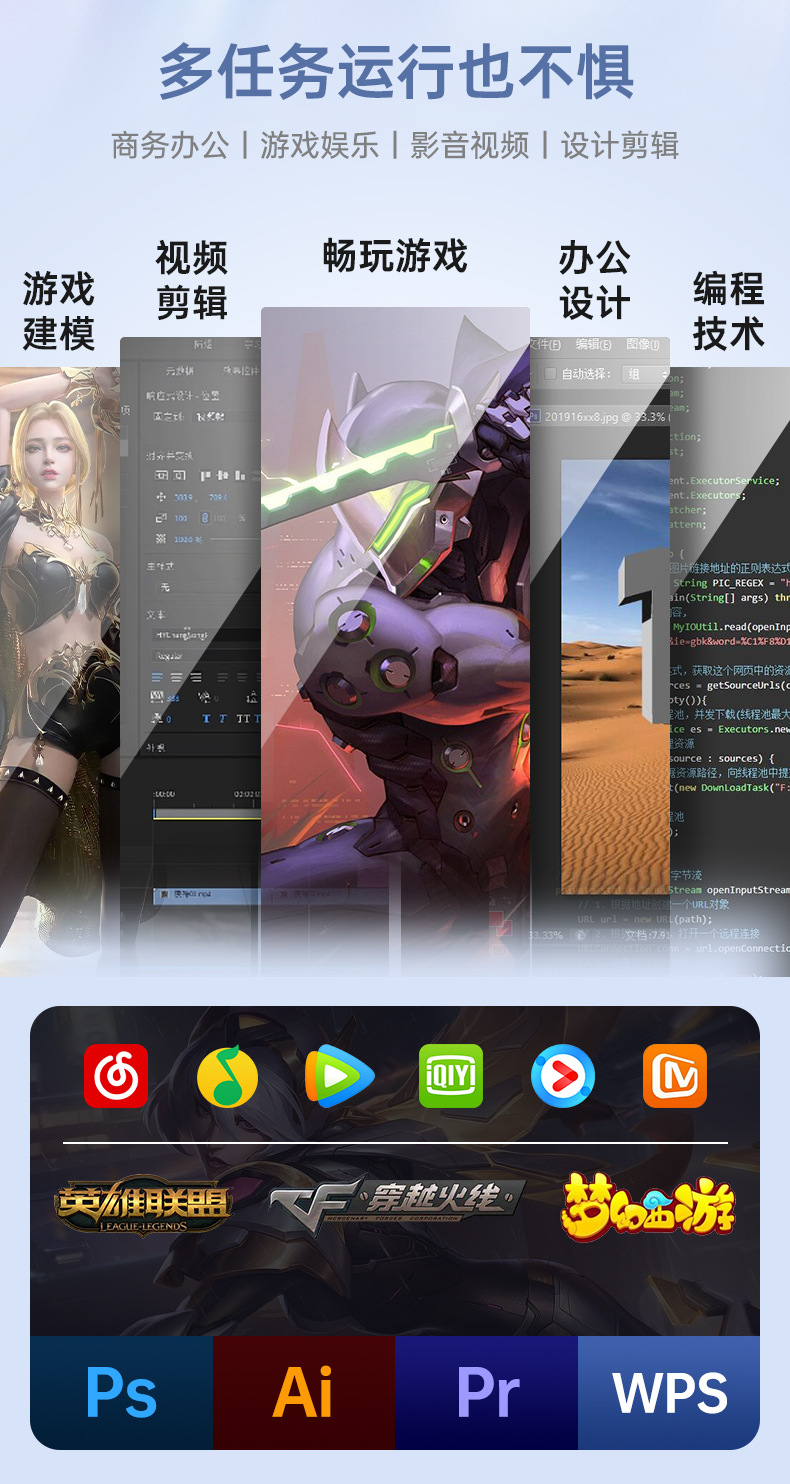
Task: Select the WPS tile
Action: (x=669, y=1392)
